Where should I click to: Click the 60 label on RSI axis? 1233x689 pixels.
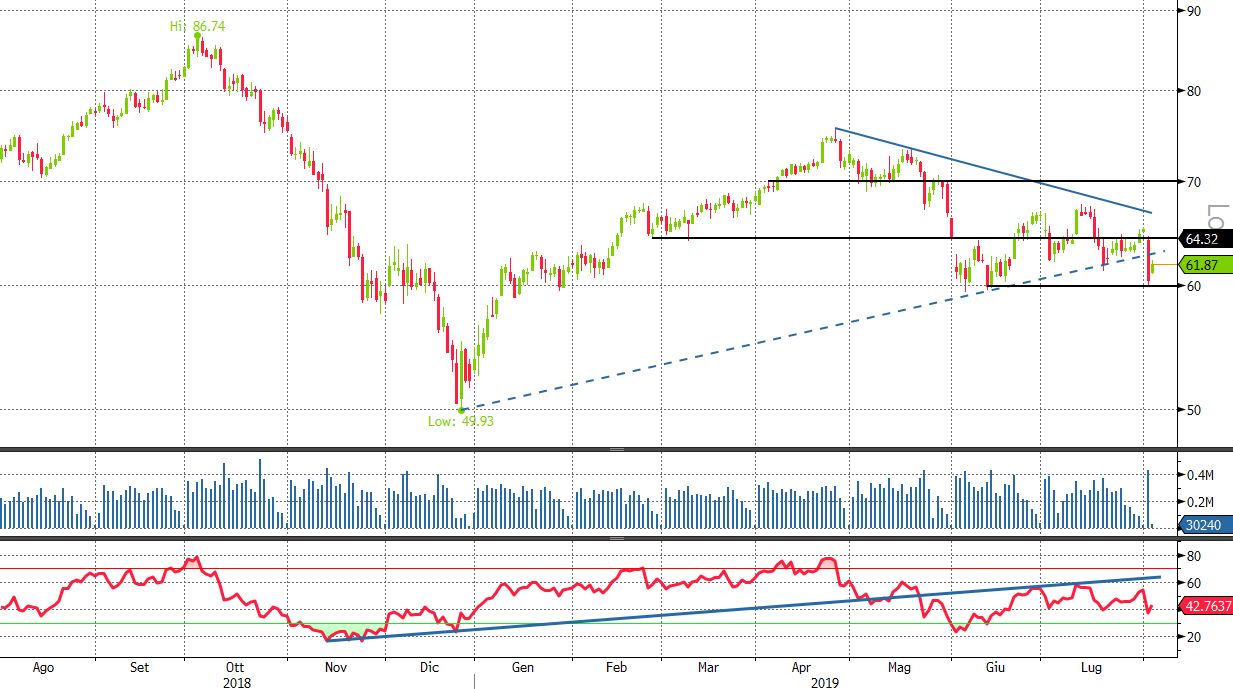point(1194,583)
